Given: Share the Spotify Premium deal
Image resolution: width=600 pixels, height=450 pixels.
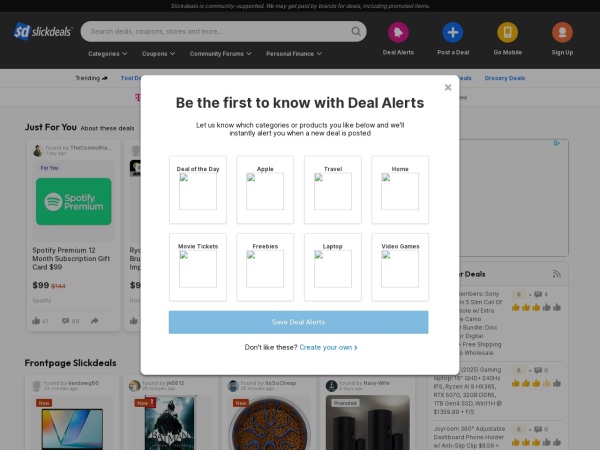Looking at the screenshot, I should (95, 321).
